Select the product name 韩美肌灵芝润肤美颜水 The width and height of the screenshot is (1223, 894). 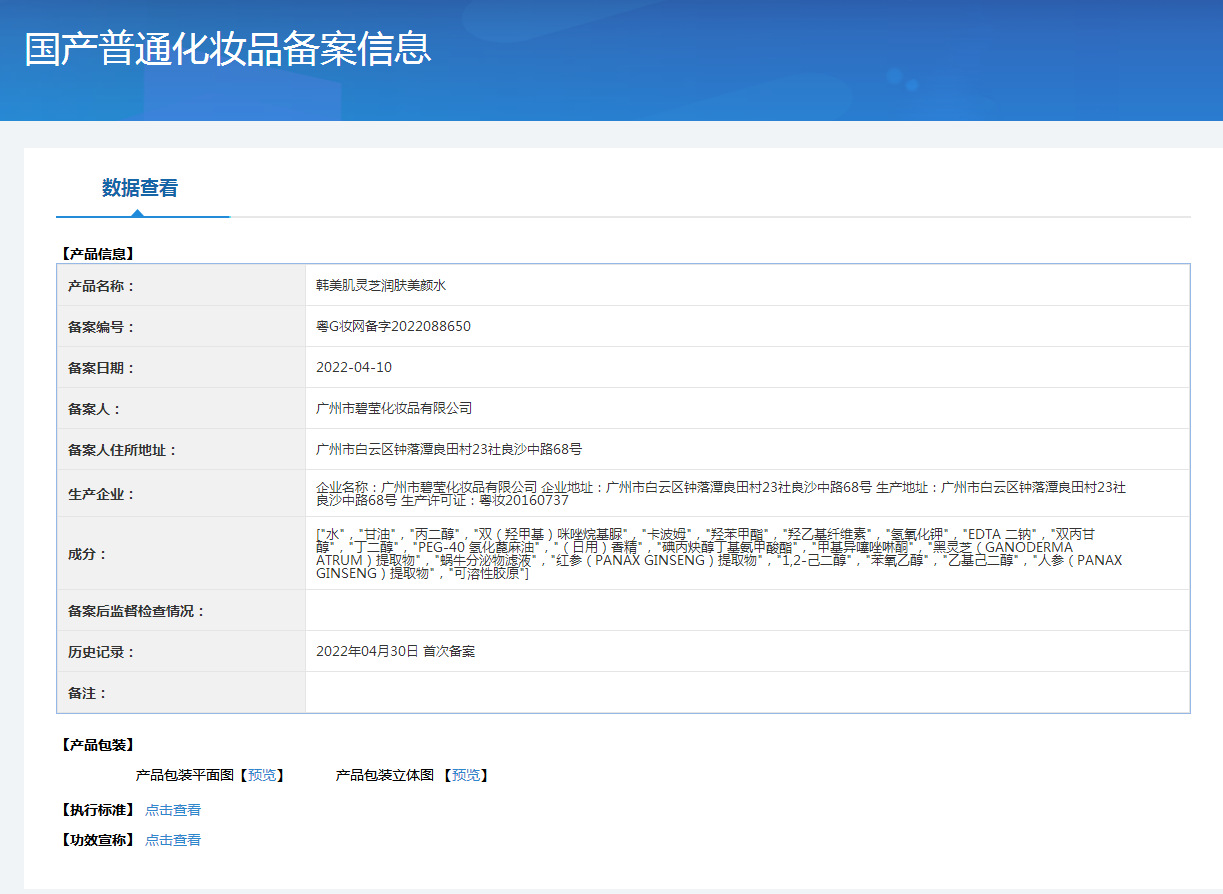coord(380,285)
